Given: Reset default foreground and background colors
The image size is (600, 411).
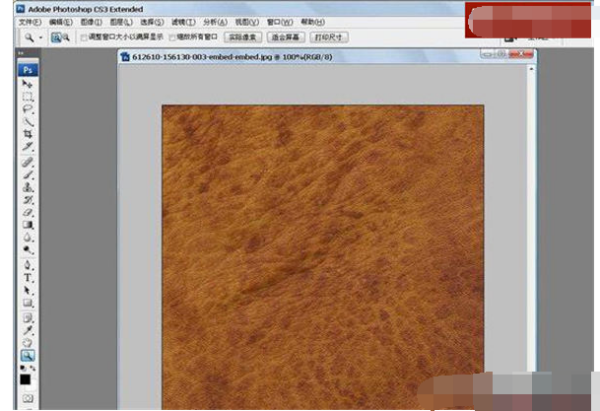Looking at the screenshot, I should pyautogui.click(x=23, y=368).
